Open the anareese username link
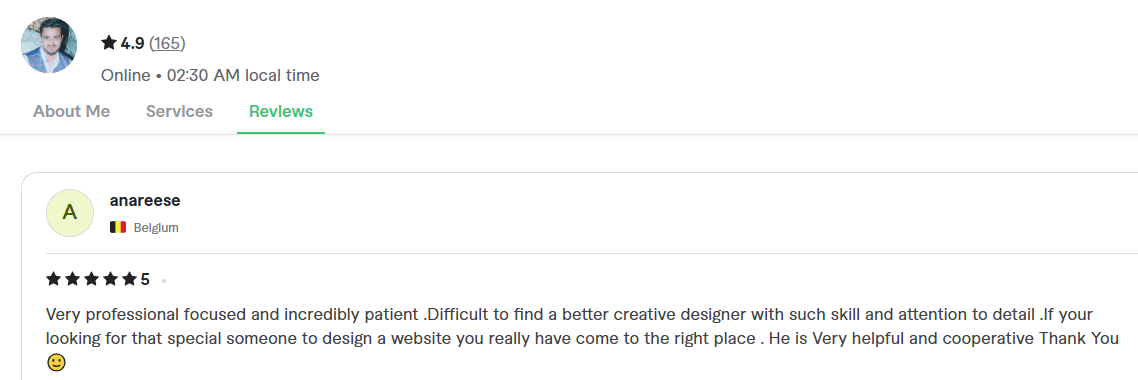Image resolution: width=1138 pixels, height=380 pixels. 145,200
